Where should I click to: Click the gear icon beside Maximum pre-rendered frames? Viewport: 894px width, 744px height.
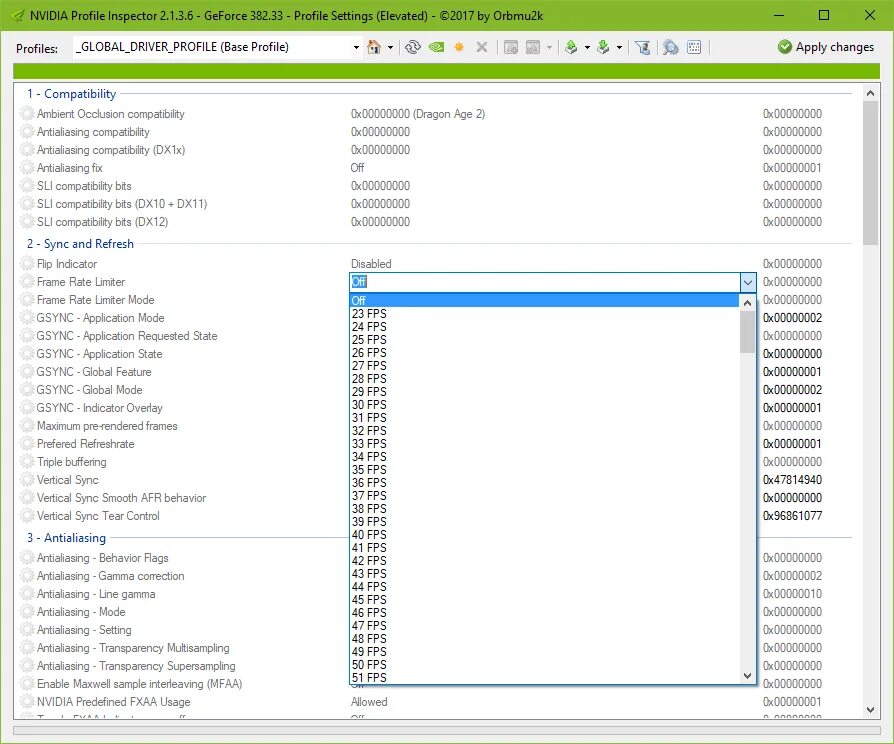pyautogui.click(x=27, y=426)
